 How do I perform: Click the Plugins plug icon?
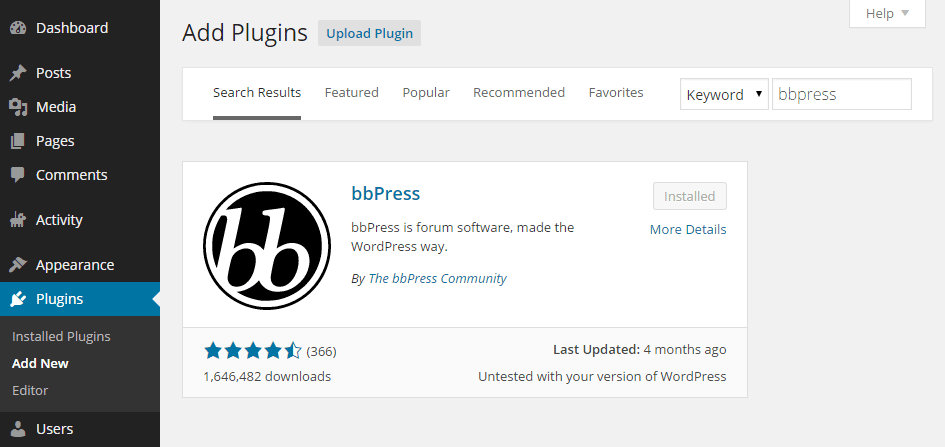pos(18,299)
